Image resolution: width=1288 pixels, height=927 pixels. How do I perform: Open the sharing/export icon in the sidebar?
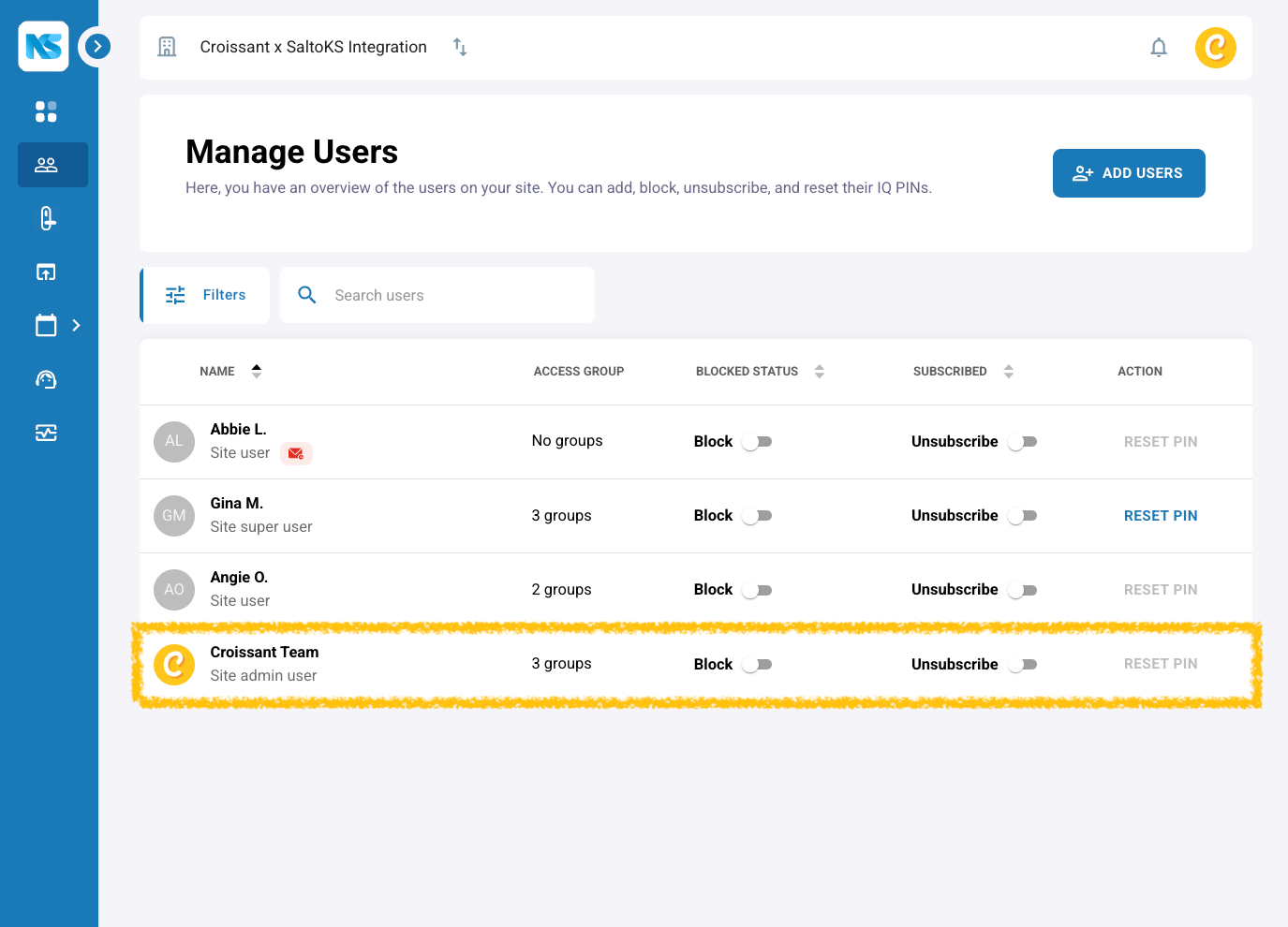click(x=45, y=272)
